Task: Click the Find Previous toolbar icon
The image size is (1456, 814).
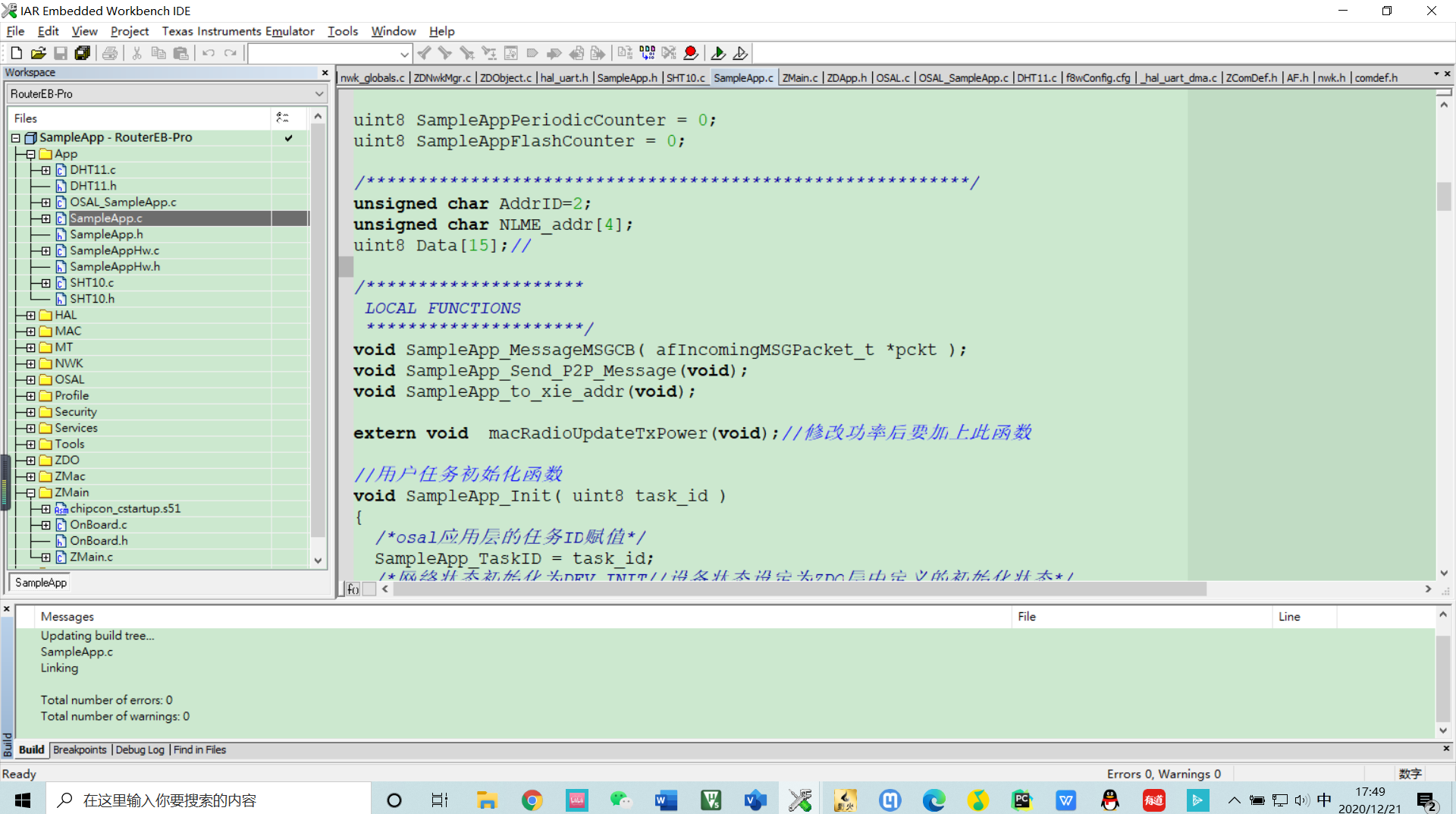Action: click(x=424, y=53)
